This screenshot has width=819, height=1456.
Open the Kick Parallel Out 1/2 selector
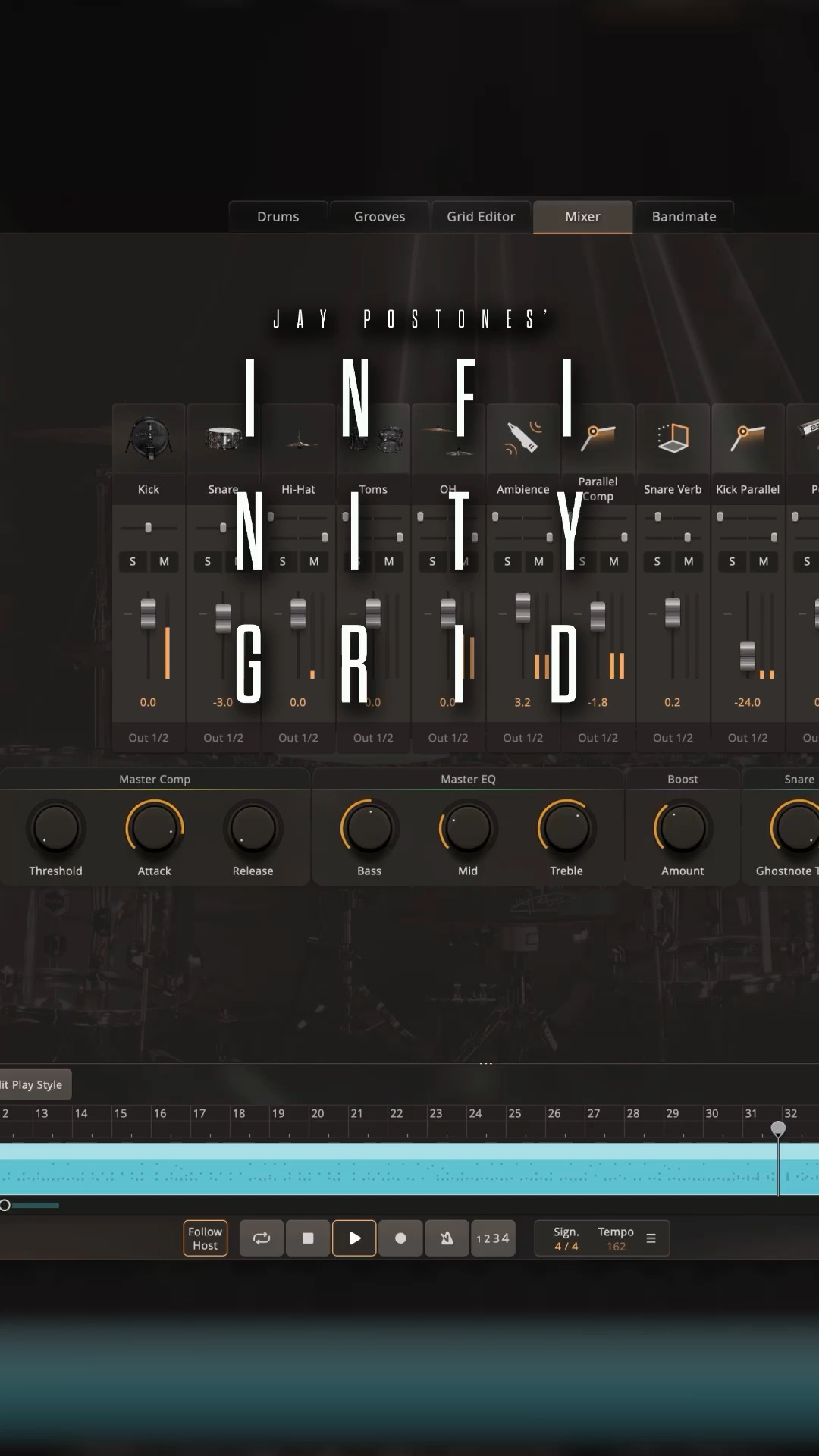tap(748, 738)
